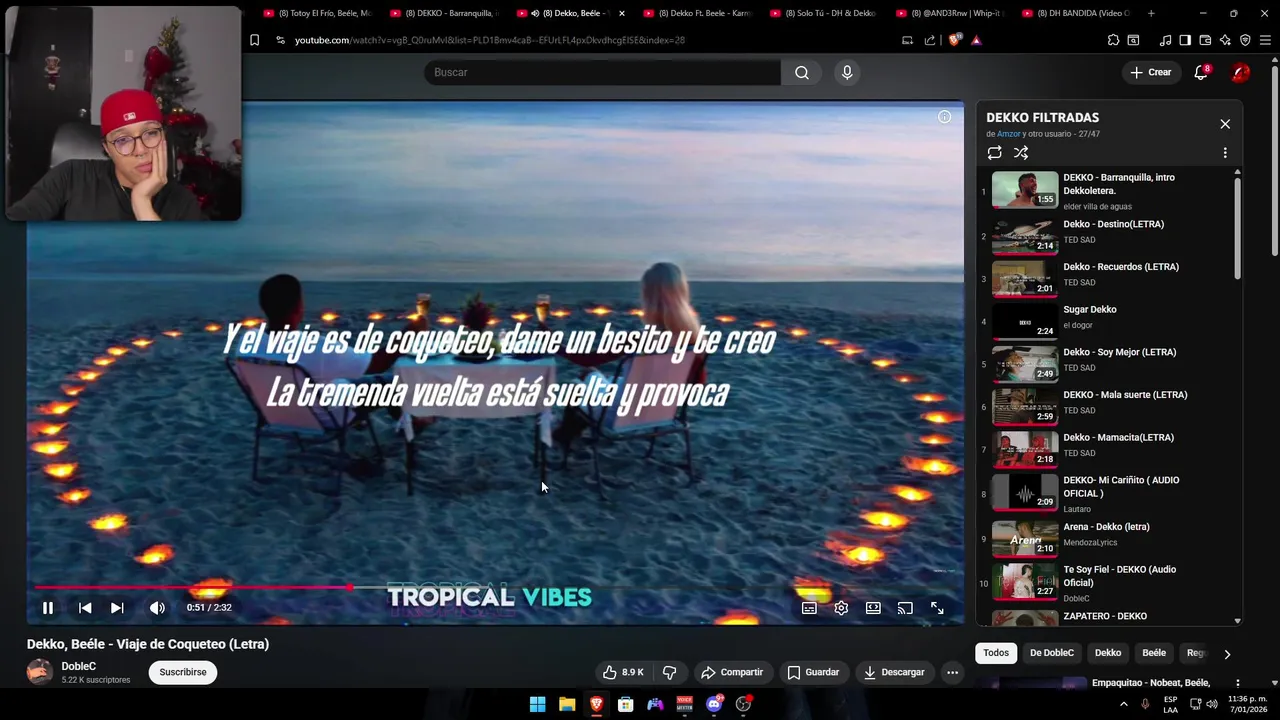Click the Descargar button

click(x=894, y=672)
